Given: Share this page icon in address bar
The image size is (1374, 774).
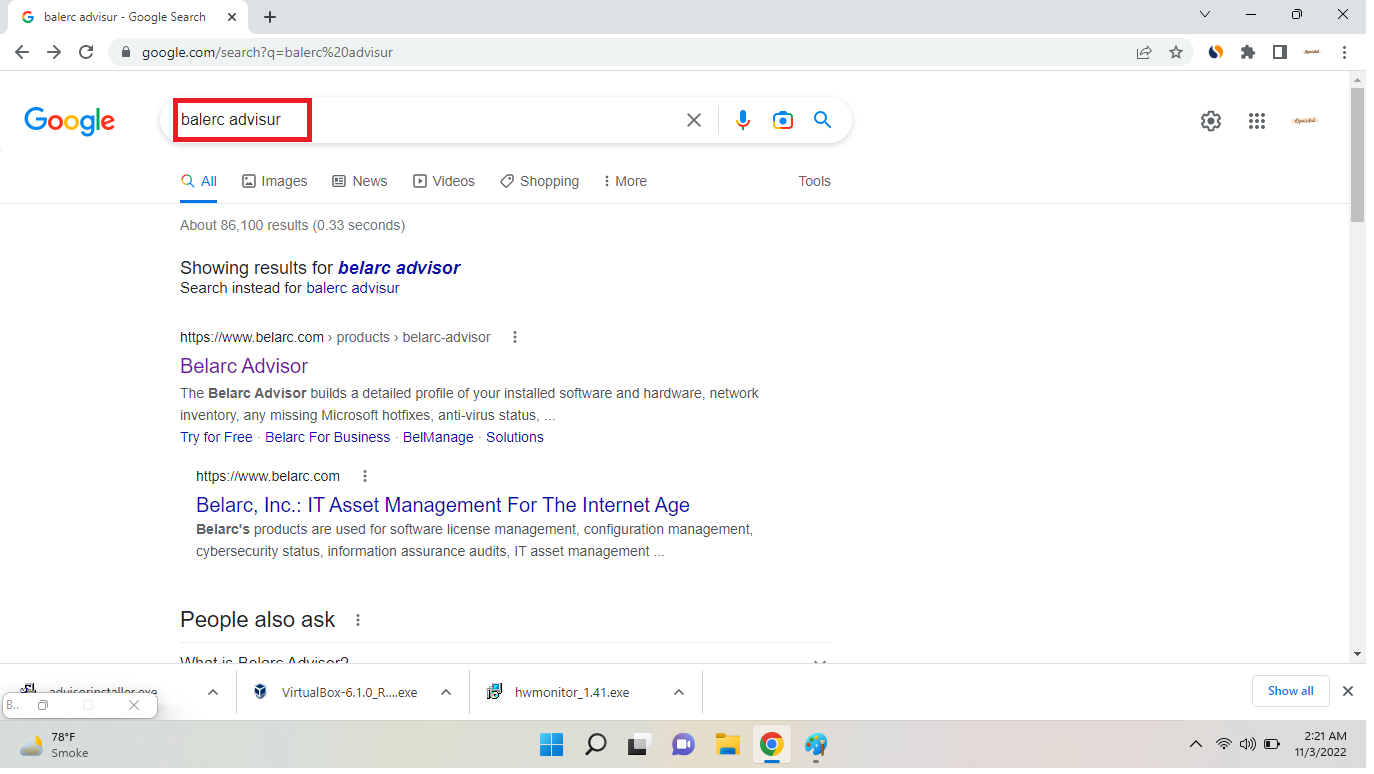Looking at the screenshot, I should (1144, 52).
